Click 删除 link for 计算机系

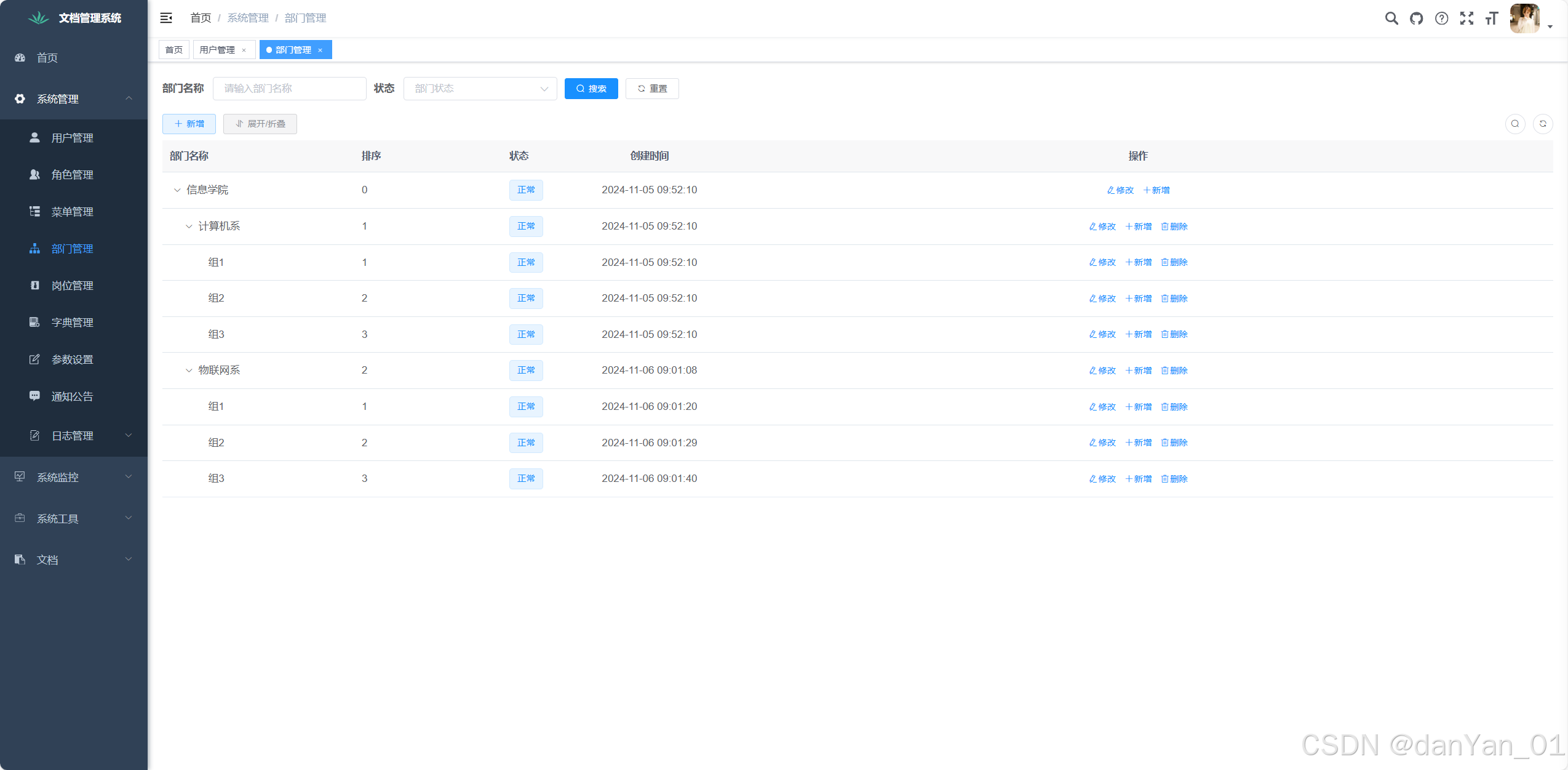point(1174,227)
